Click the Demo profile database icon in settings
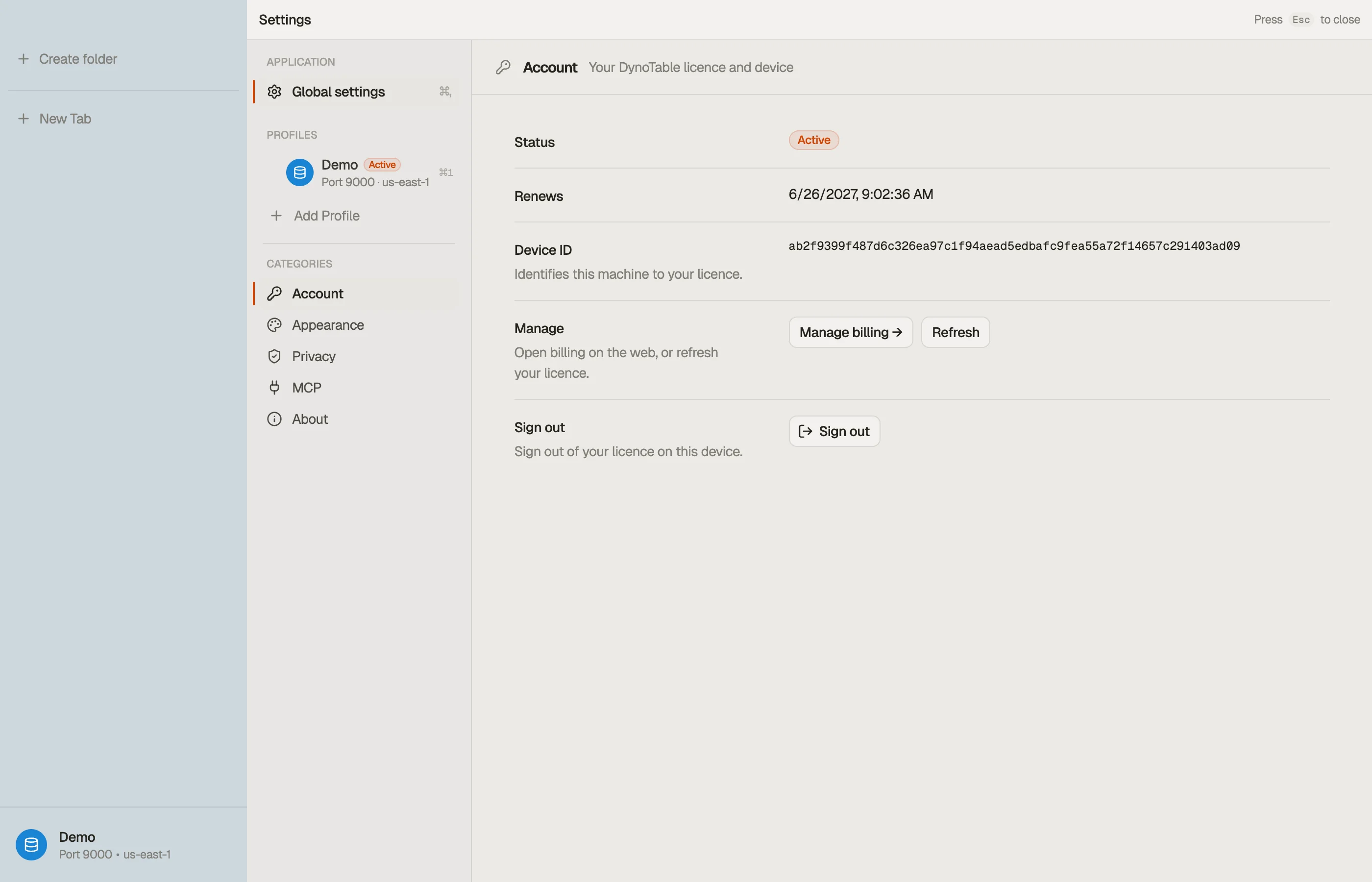This screenshot has width=1372, height=882. coord(299,172)
